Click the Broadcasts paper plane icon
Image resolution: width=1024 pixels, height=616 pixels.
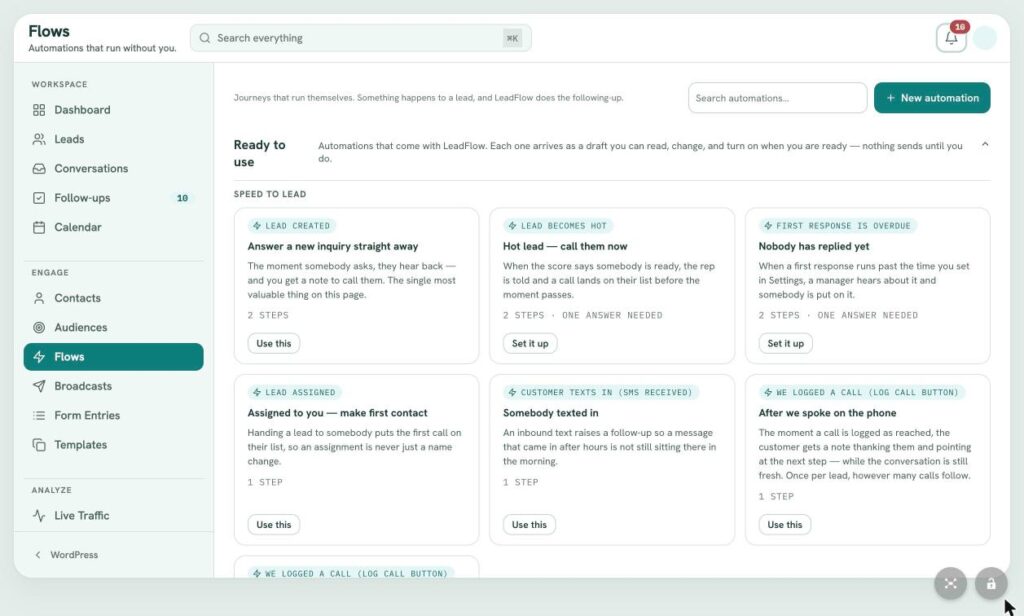coord(39,386)
